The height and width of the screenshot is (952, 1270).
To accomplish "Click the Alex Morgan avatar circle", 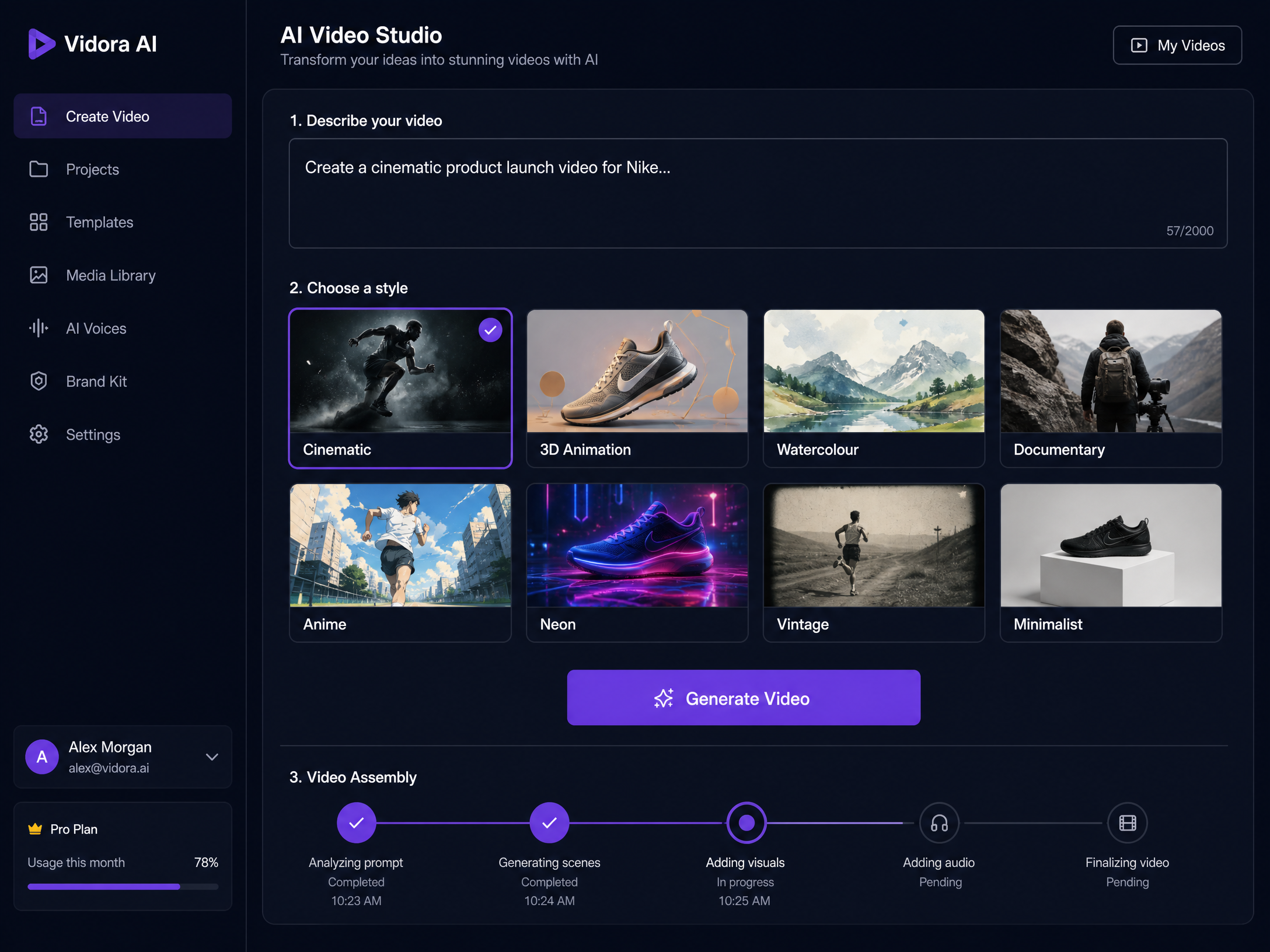I will [42, 757].
